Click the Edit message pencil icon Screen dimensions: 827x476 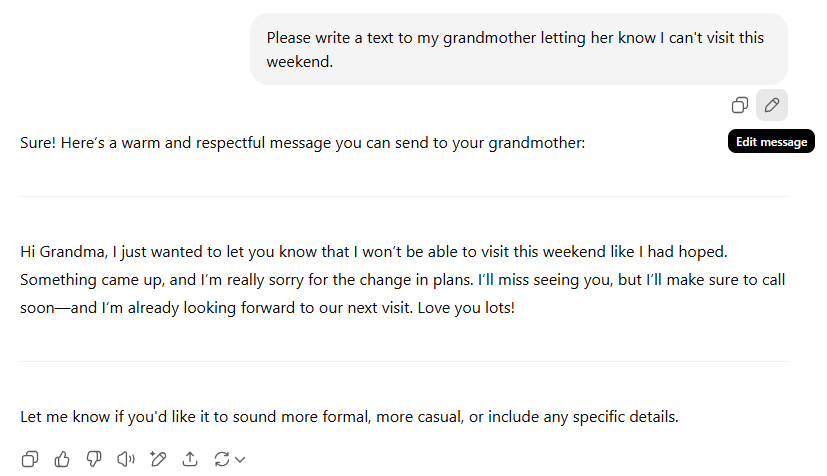[772, 105]
